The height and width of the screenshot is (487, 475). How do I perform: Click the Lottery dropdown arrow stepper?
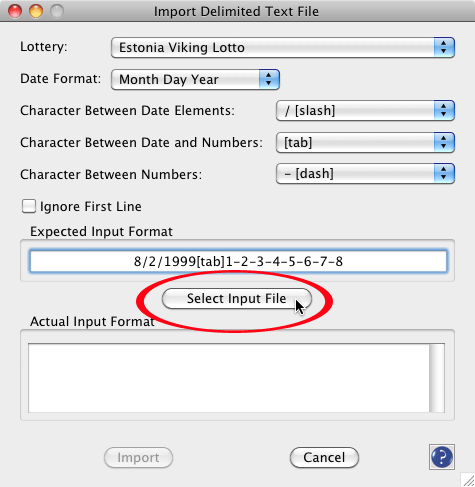pos(444,47)
